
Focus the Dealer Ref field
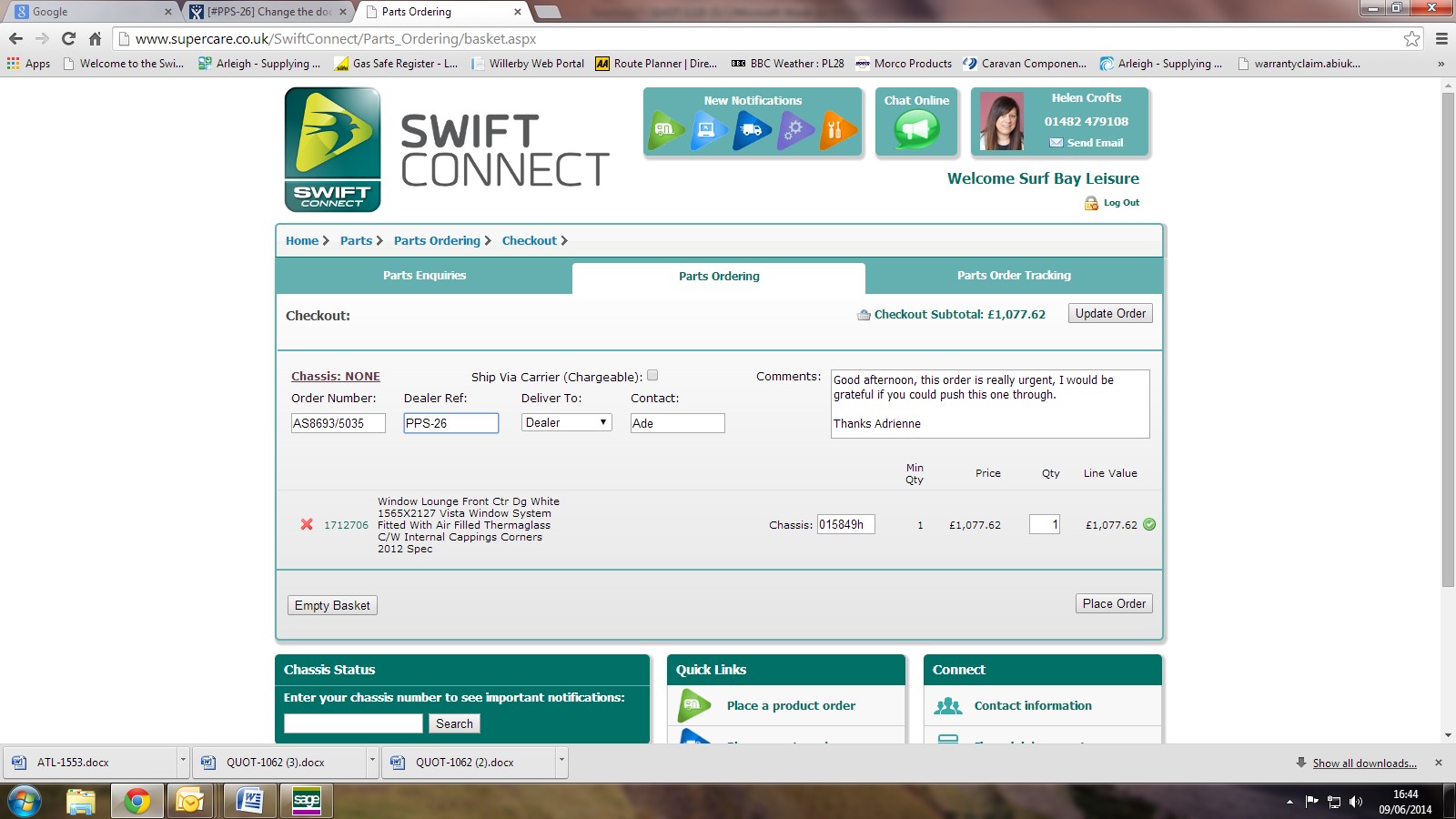point(451,423)
